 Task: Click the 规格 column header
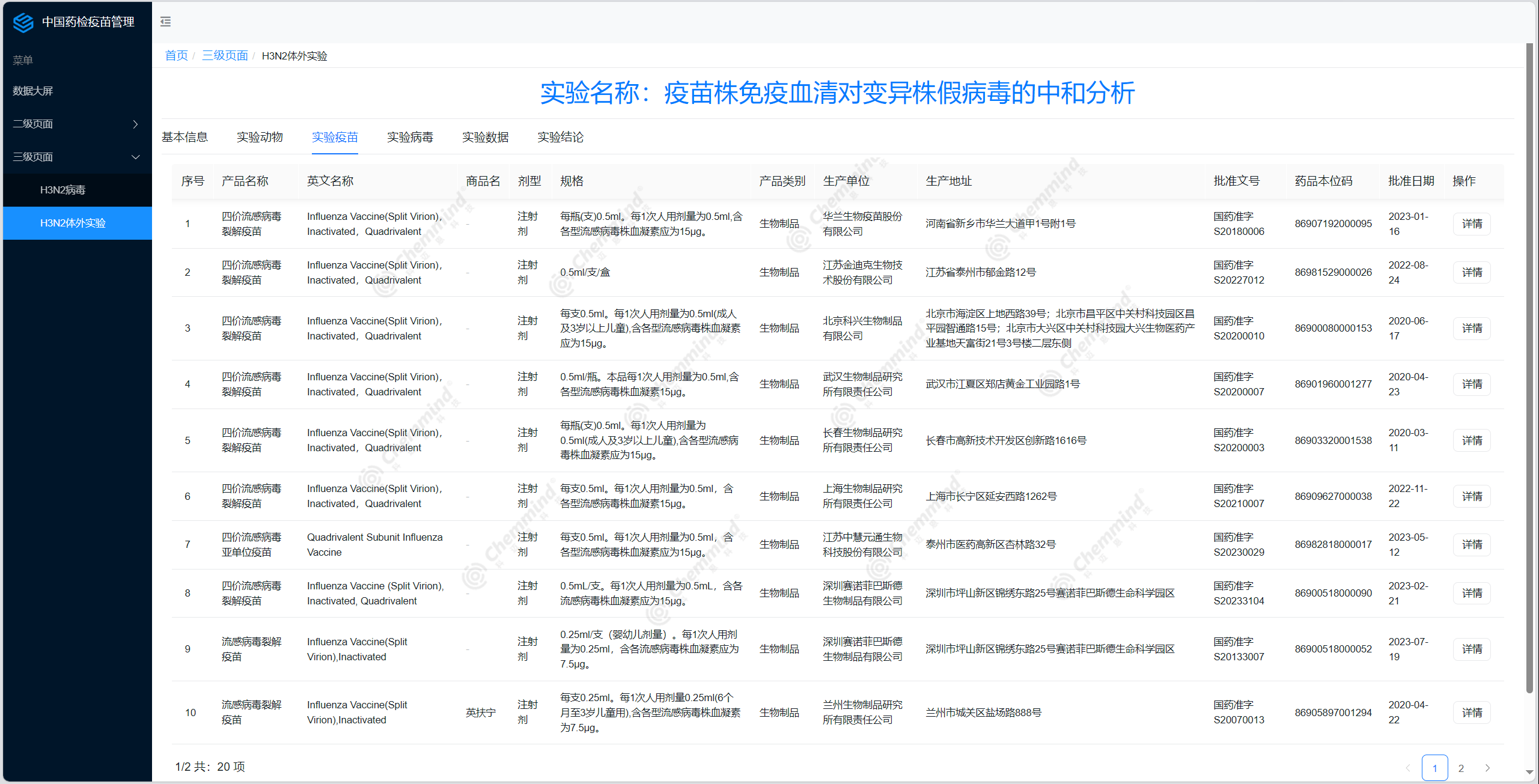(x=571, y=181)
